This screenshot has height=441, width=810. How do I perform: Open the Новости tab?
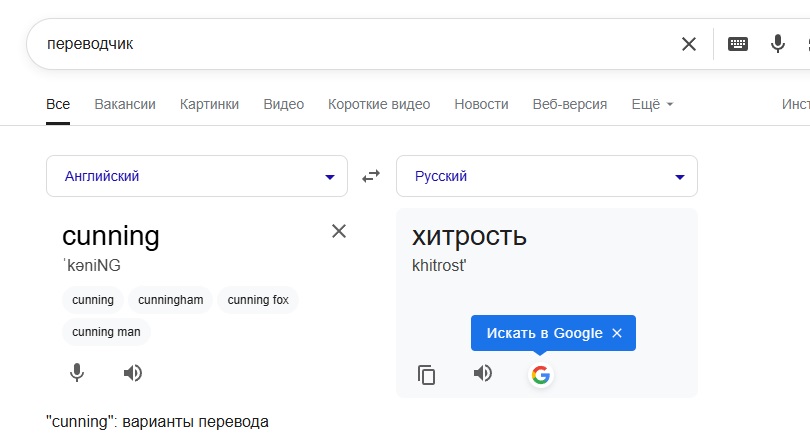click(481, 104)
